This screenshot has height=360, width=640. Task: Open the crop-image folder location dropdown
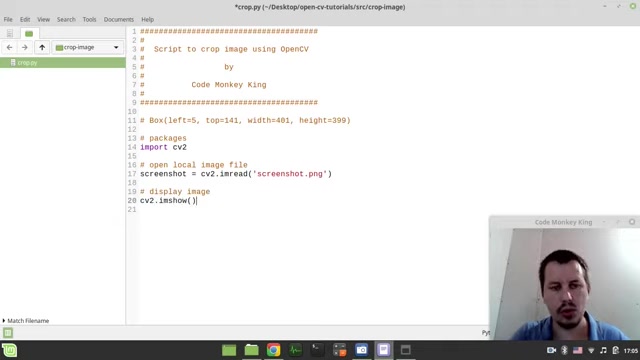click(x=87, y=47)
